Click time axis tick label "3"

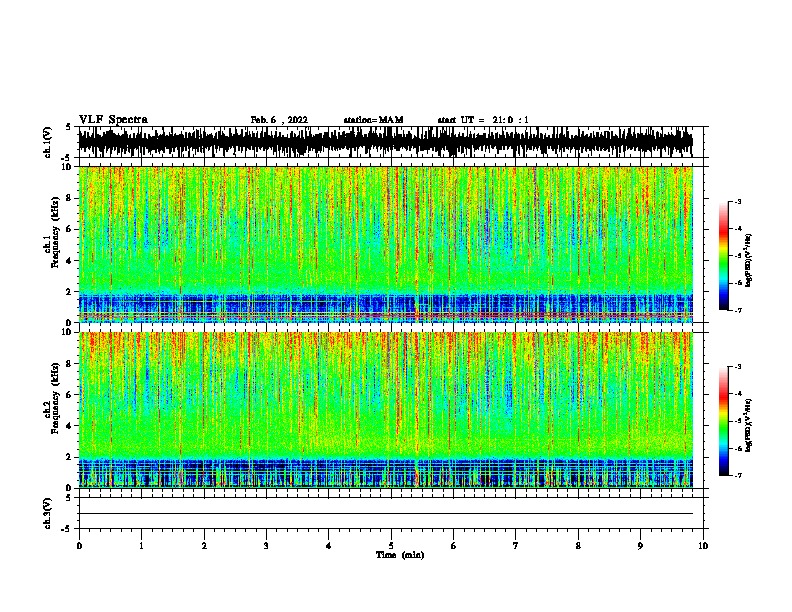[266, 545]
